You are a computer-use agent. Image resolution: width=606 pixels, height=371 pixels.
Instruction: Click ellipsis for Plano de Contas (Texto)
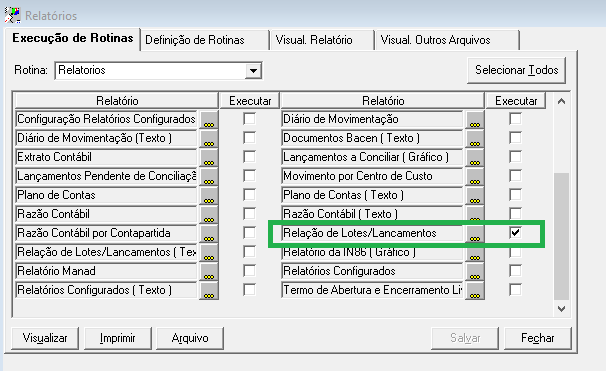coord(475,195)
